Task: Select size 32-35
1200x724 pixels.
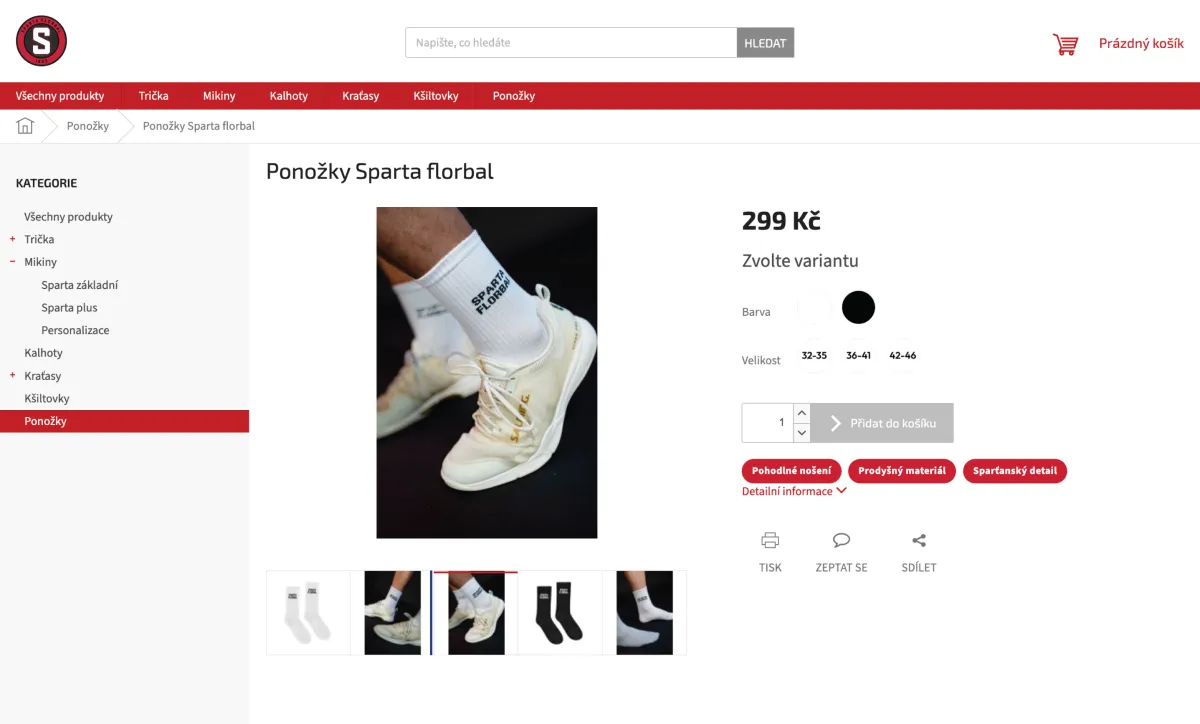Action: coord(814,356)
